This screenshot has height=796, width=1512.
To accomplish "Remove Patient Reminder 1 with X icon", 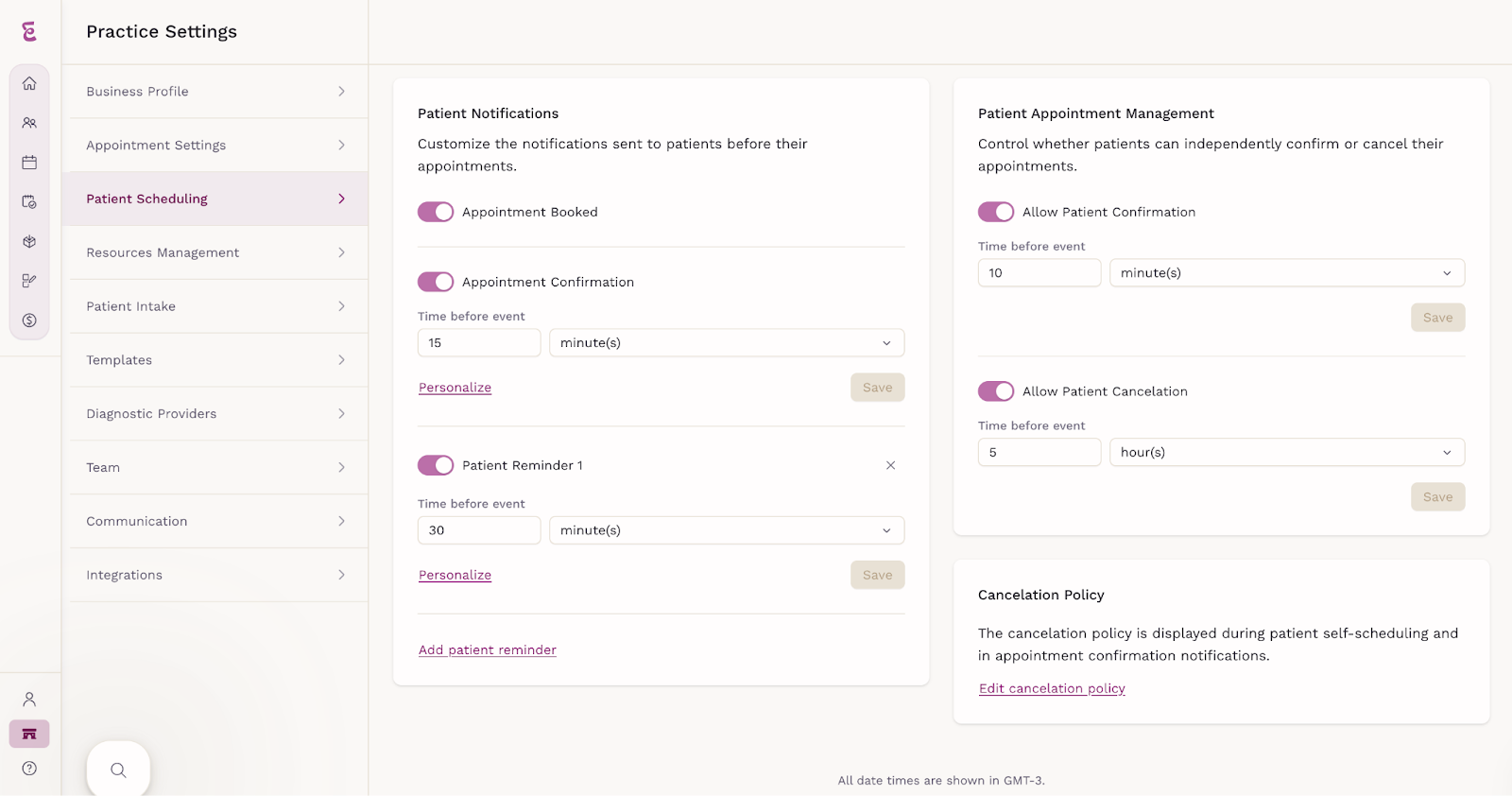I will pyautogui.click(x=890, y=465).
